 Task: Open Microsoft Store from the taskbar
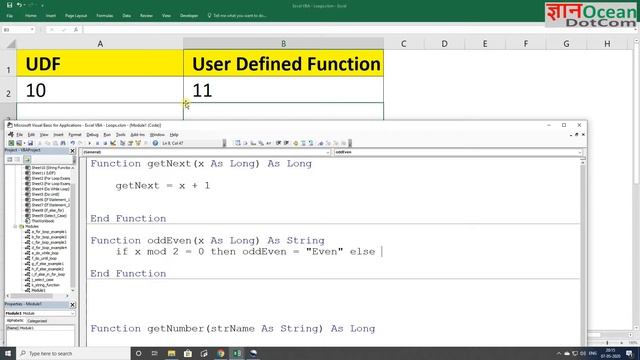(188, 353)
